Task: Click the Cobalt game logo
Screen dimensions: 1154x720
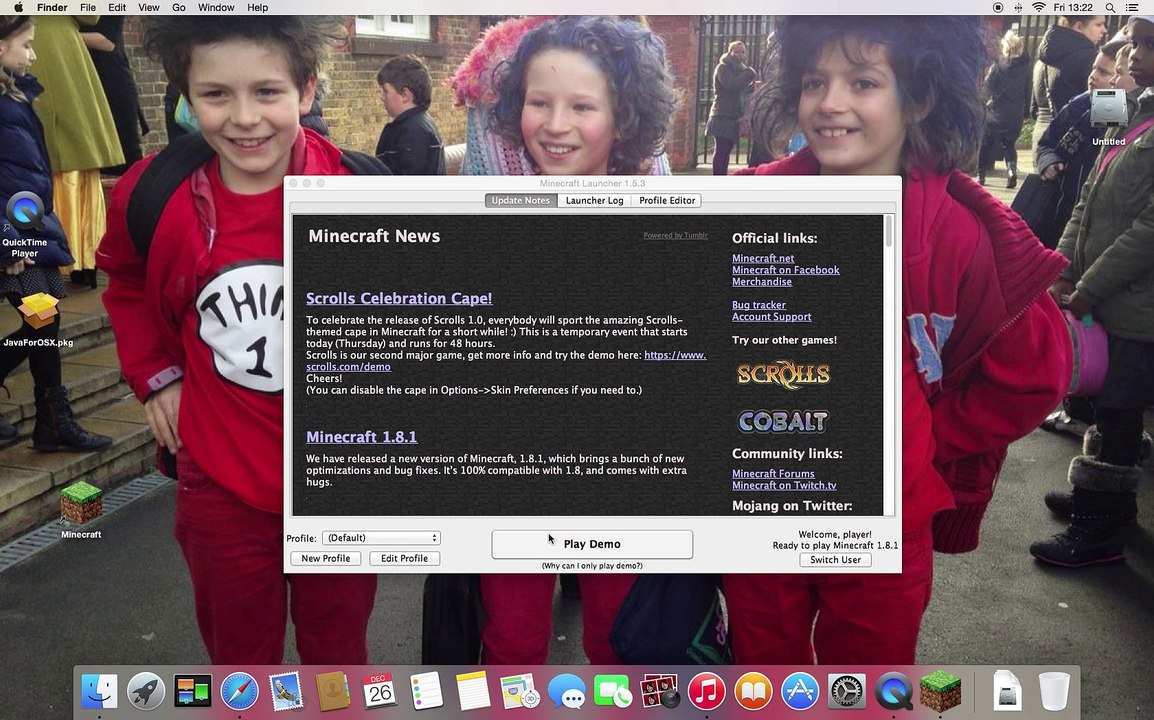Action: tap(783, 421)
